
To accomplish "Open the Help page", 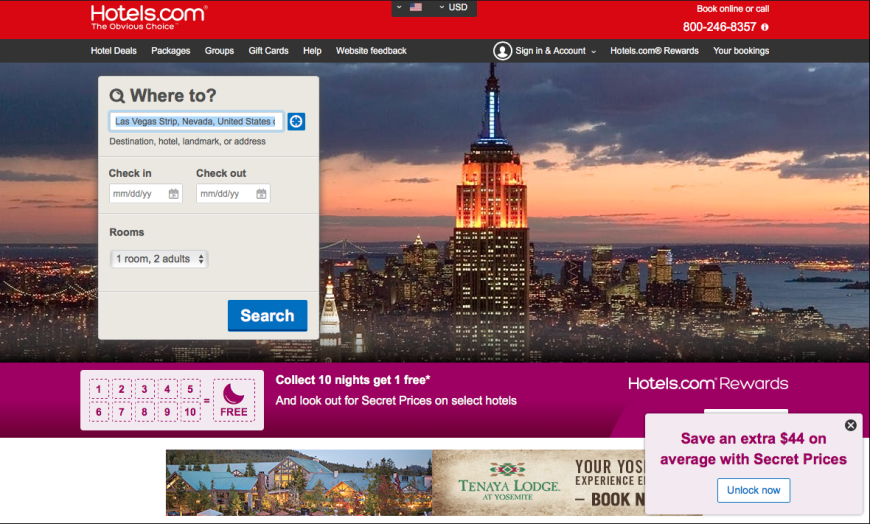I will coord(312,51).
